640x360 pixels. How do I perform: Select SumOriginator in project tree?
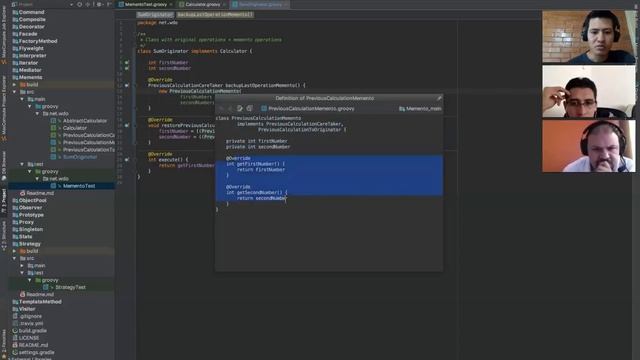click(80, 157)
